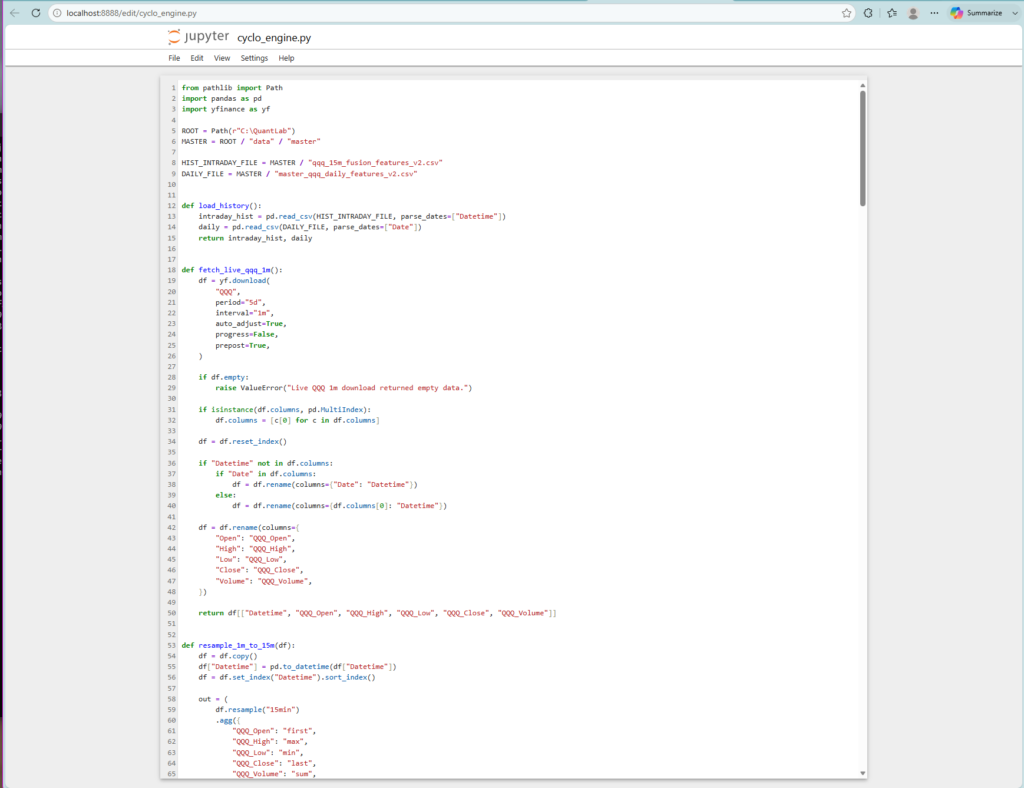Click the daily = pd.read_csv line
This screenshot has width=1024, height=788.
click(310, 227)
